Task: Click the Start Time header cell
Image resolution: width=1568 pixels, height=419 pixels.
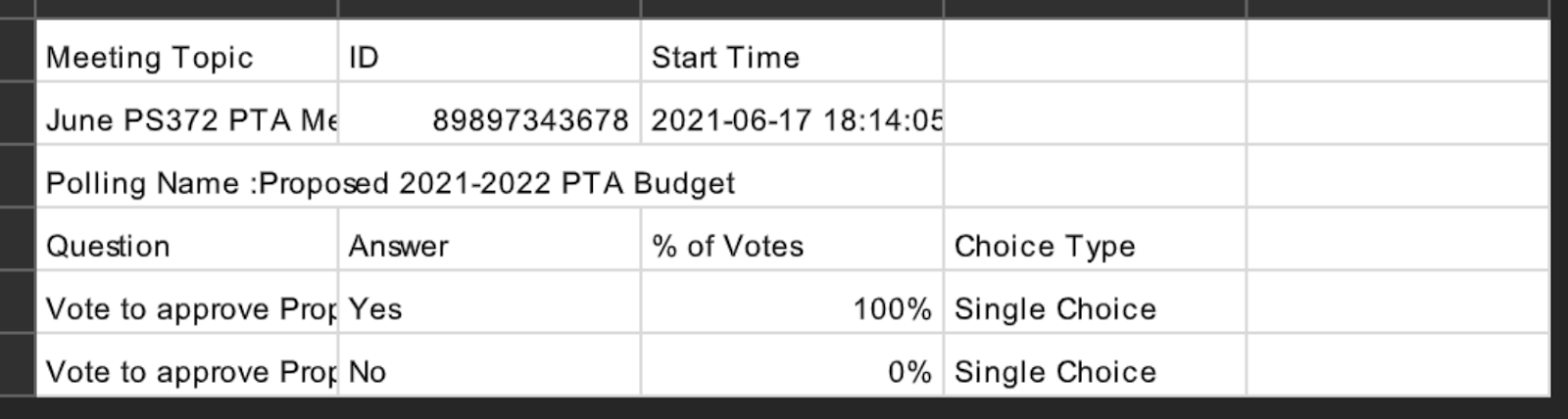Action: point(791,58)
